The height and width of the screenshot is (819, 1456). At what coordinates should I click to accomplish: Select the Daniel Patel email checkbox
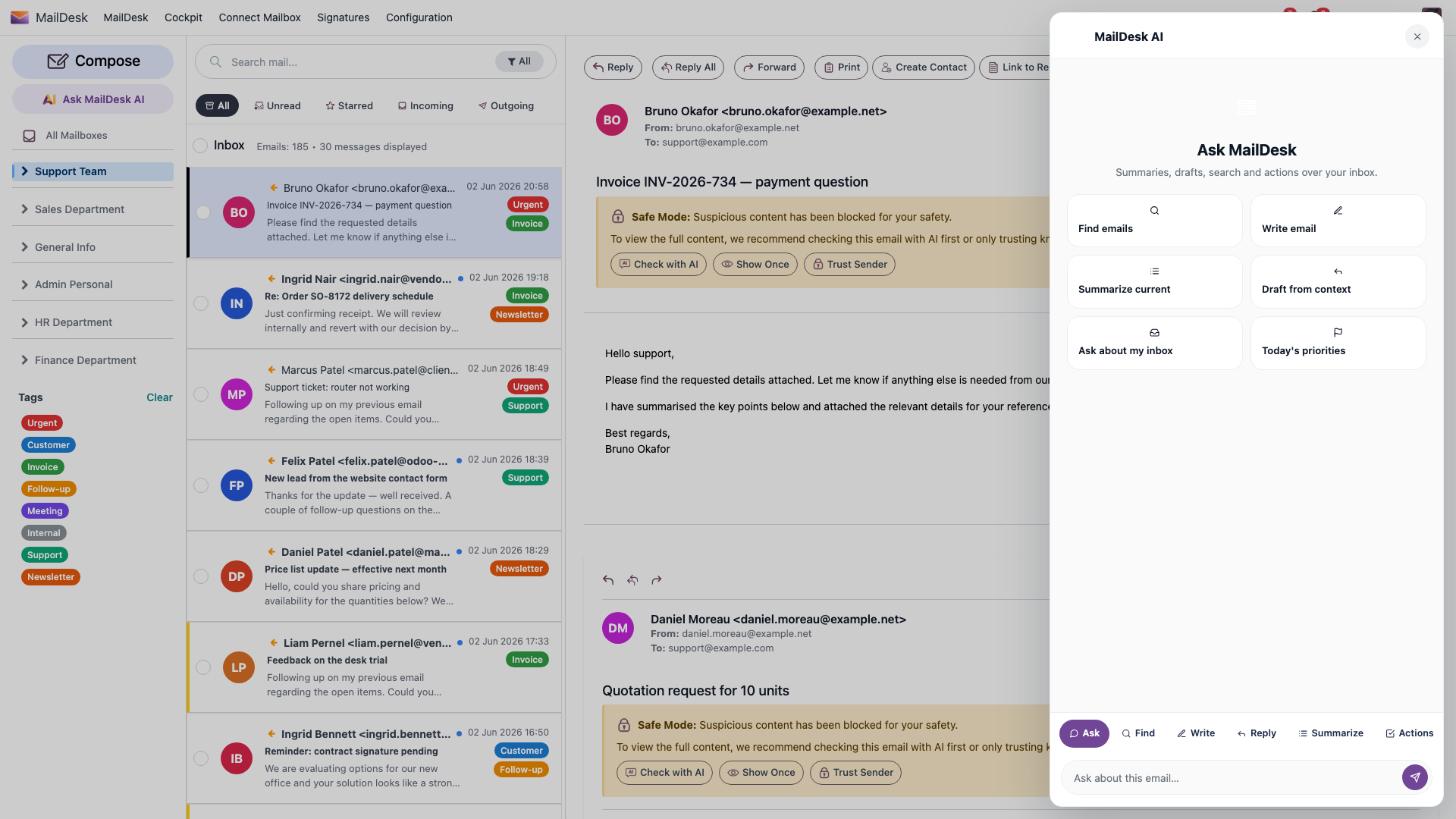(201, 576)
